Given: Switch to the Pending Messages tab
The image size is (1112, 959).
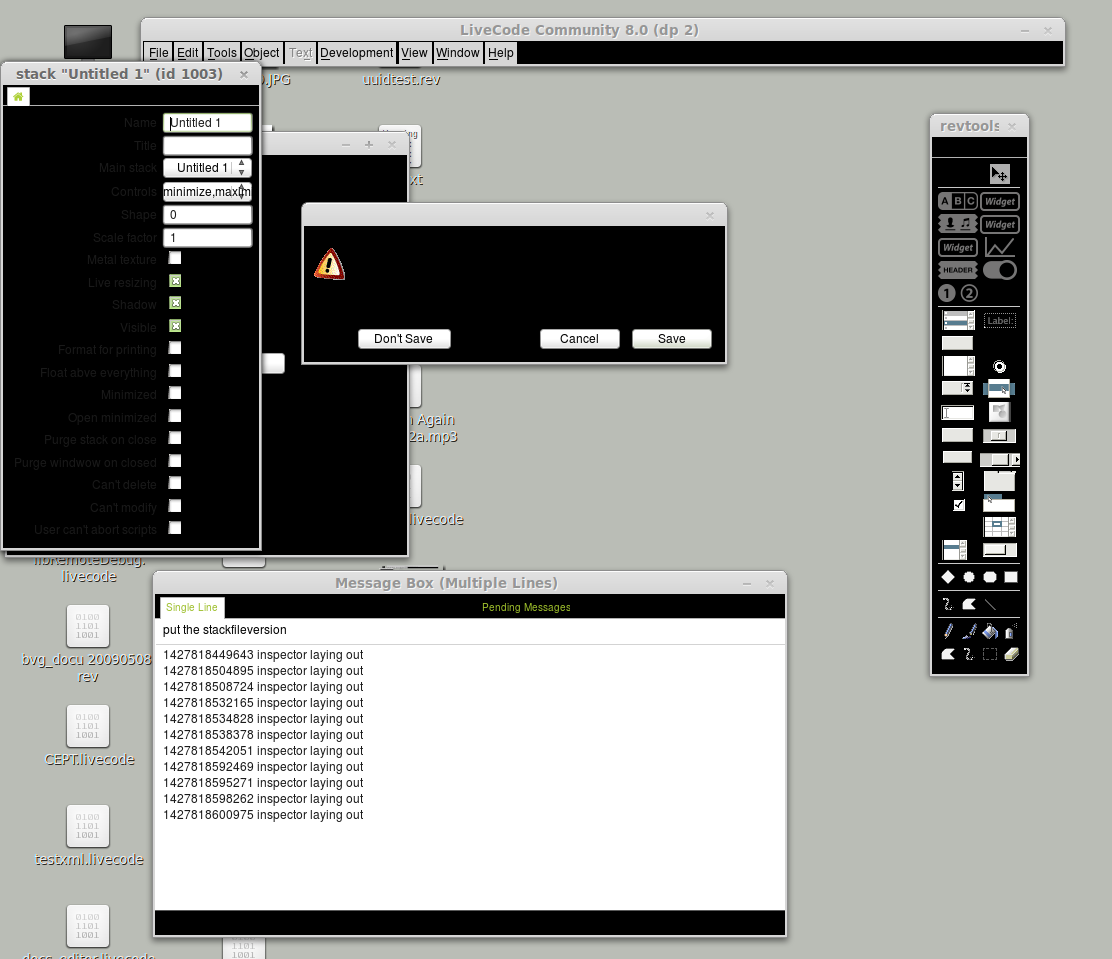Looking at the screenshot, I should tap(526, 607).
